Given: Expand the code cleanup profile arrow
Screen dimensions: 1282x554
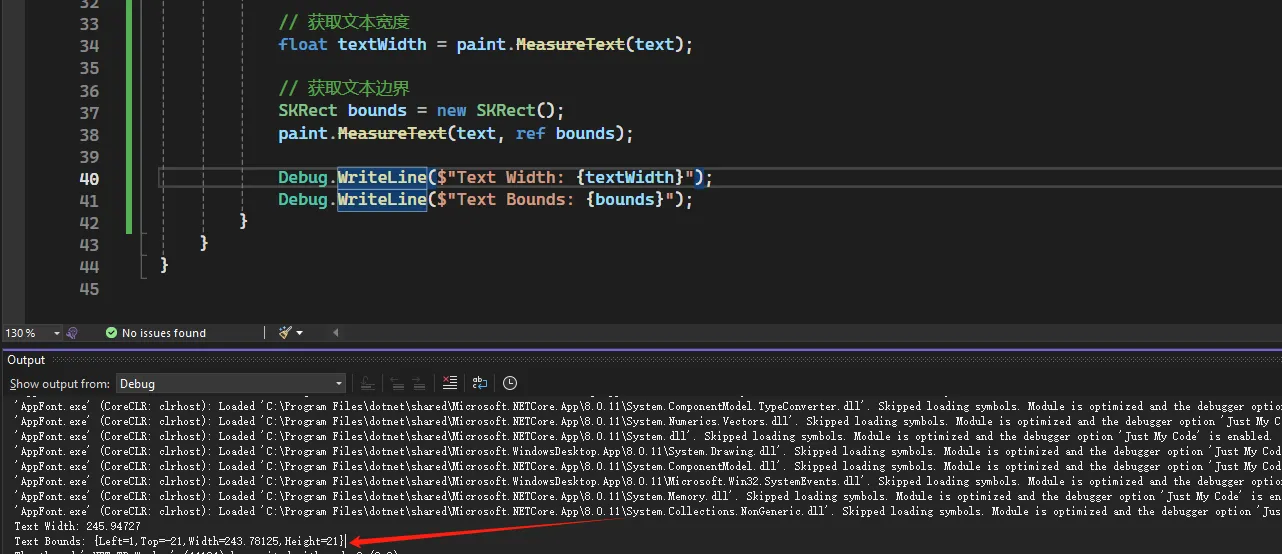Looking at the screenshot, I should coord(300,333).
